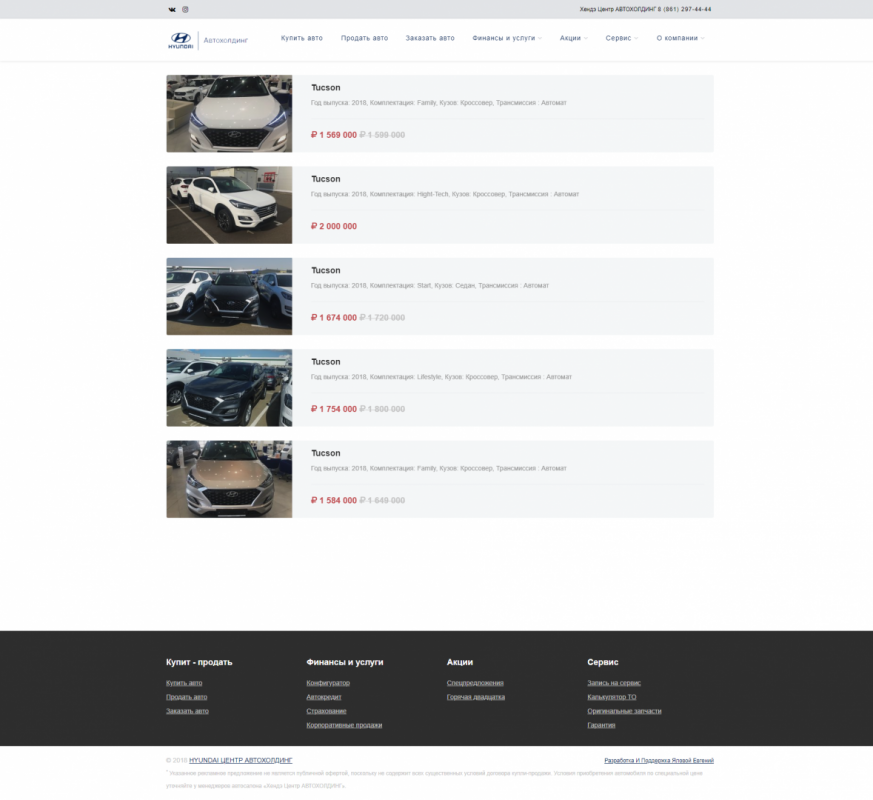Click the price ₽ 1 754 000
The height and width of the screenshot is (800, 873).
point(333,409)
